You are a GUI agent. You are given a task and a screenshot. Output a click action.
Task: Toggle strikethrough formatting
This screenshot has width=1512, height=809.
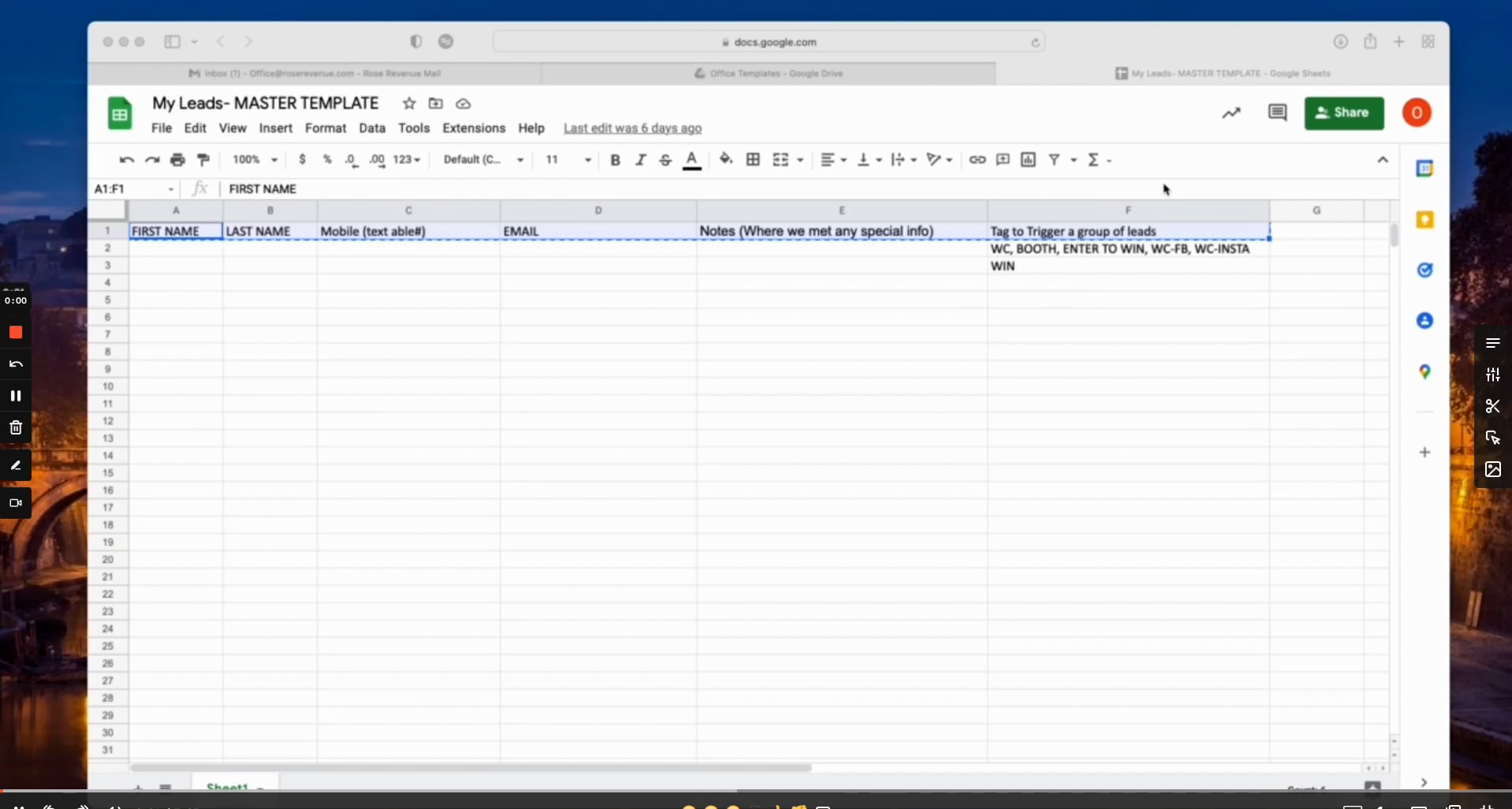(666, 159)
